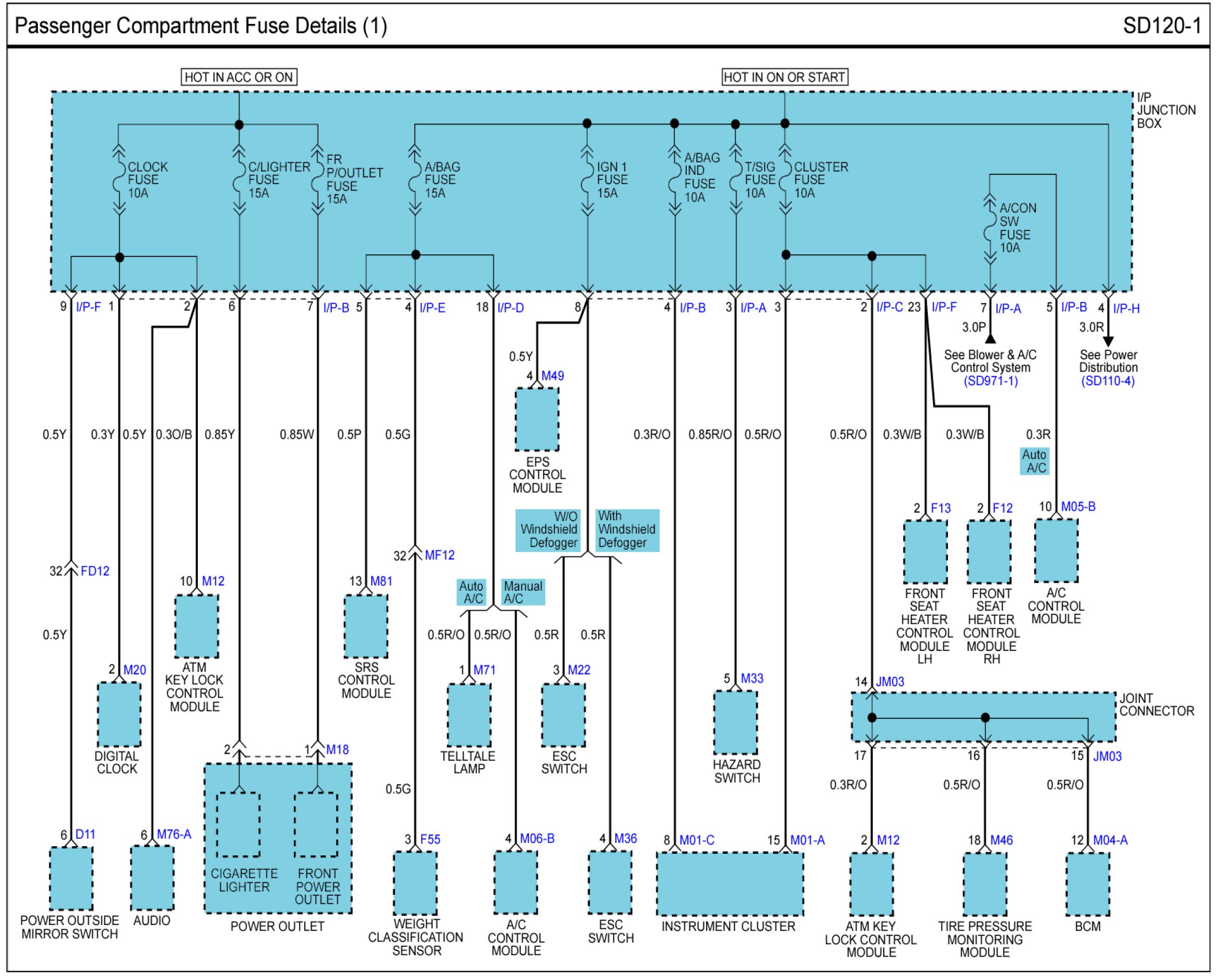Click the SD971-1 blower reference link

pyautogui.click(x=991, y=381)
